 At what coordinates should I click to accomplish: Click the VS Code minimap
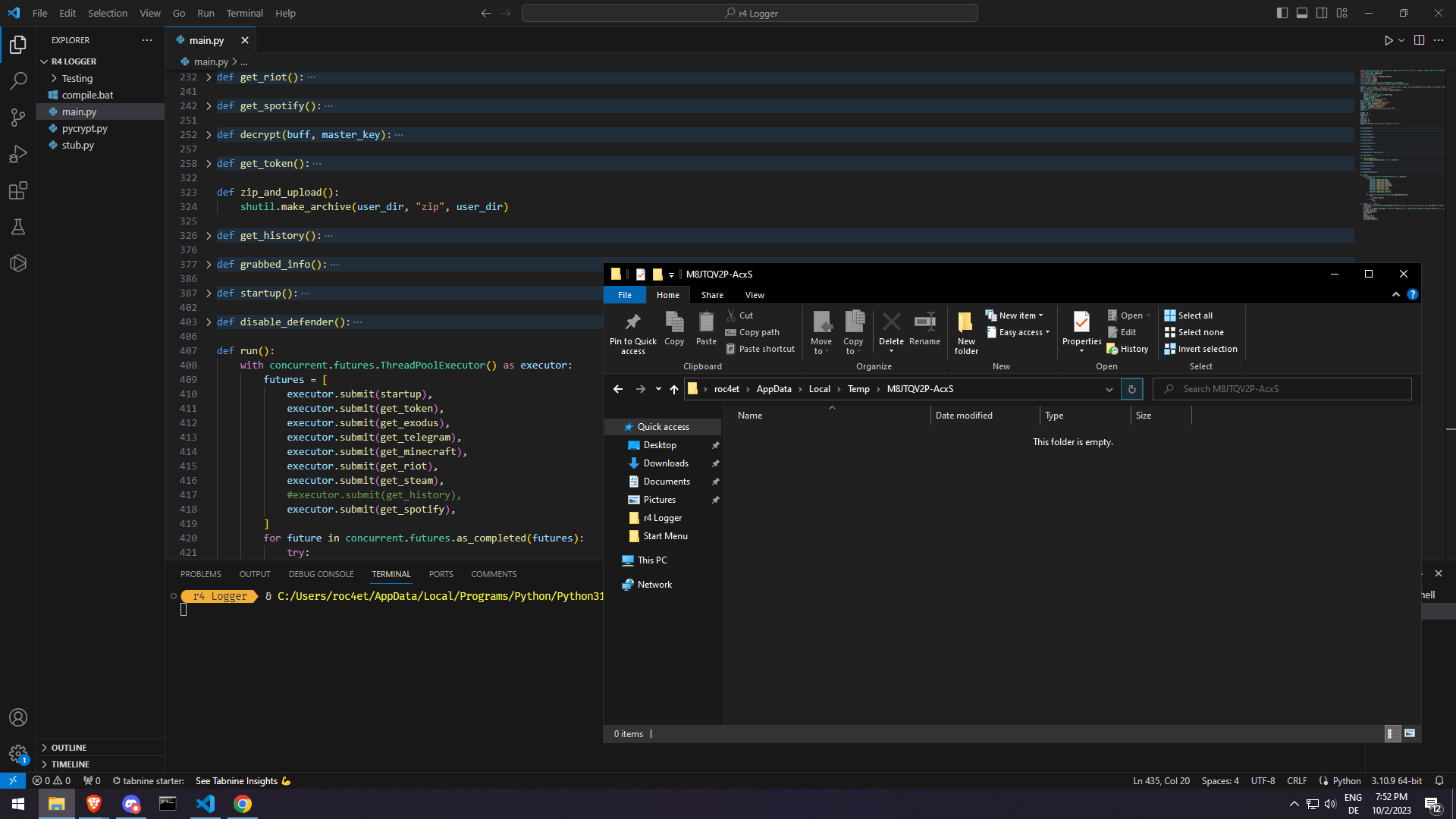pyautogui.click(x=1402, y=144)
